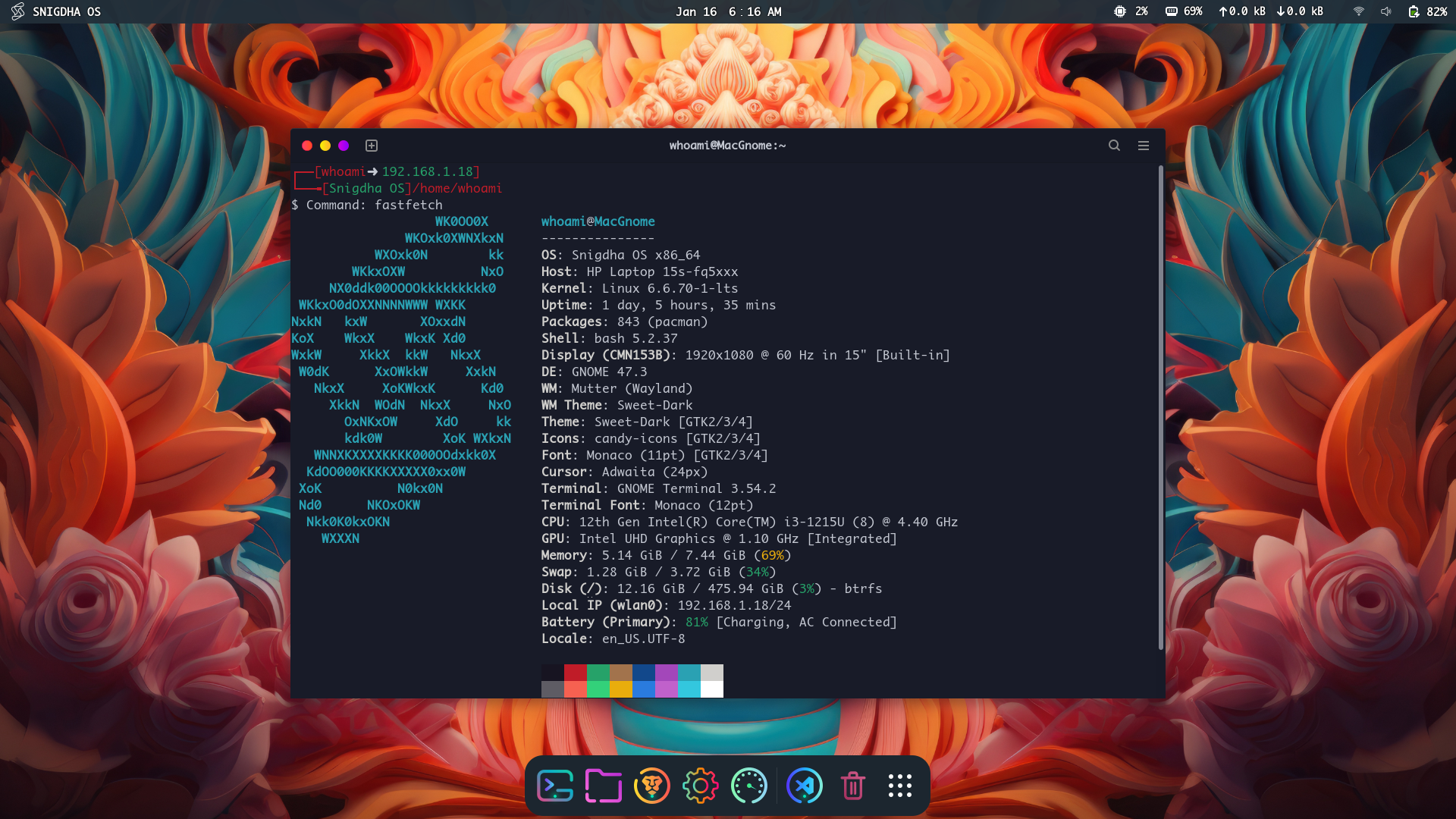
Task: Click the red color swatch top row
Action: (x=576, y=673)
